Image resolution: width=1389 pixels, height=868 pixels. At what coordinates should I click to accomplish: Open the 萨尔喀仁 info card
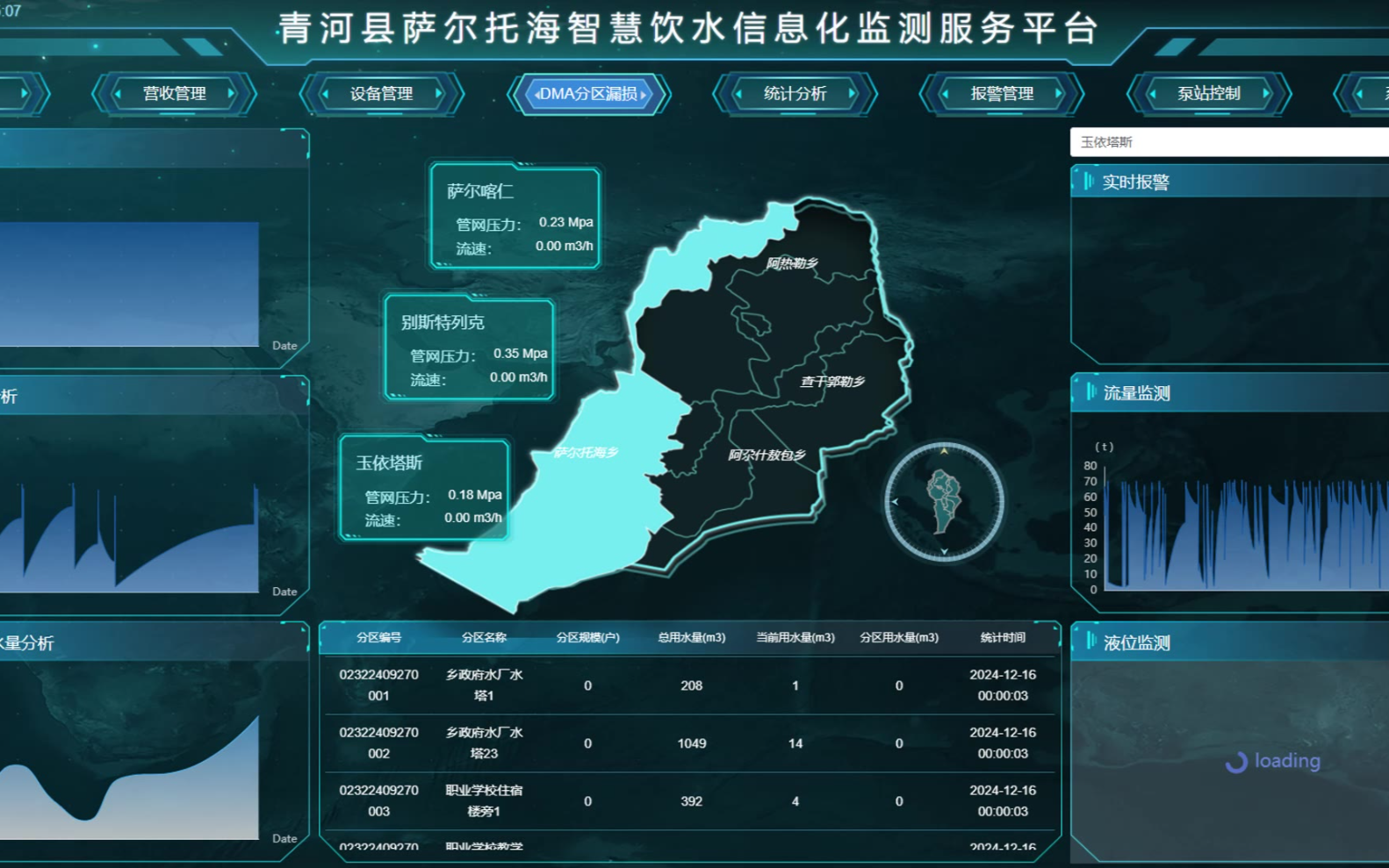point(515,217)
